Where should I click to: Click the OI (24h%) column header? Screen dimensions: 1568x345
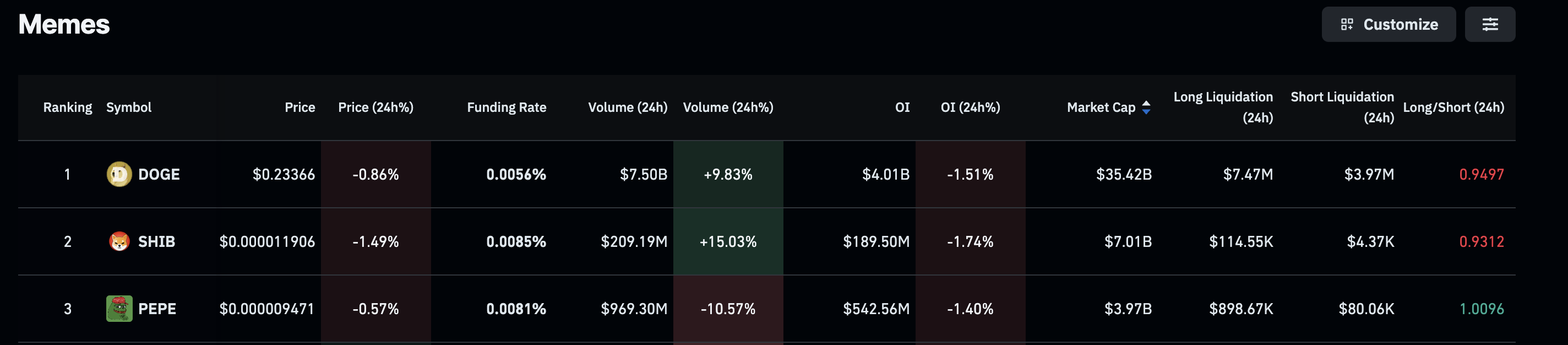(970, 107)
